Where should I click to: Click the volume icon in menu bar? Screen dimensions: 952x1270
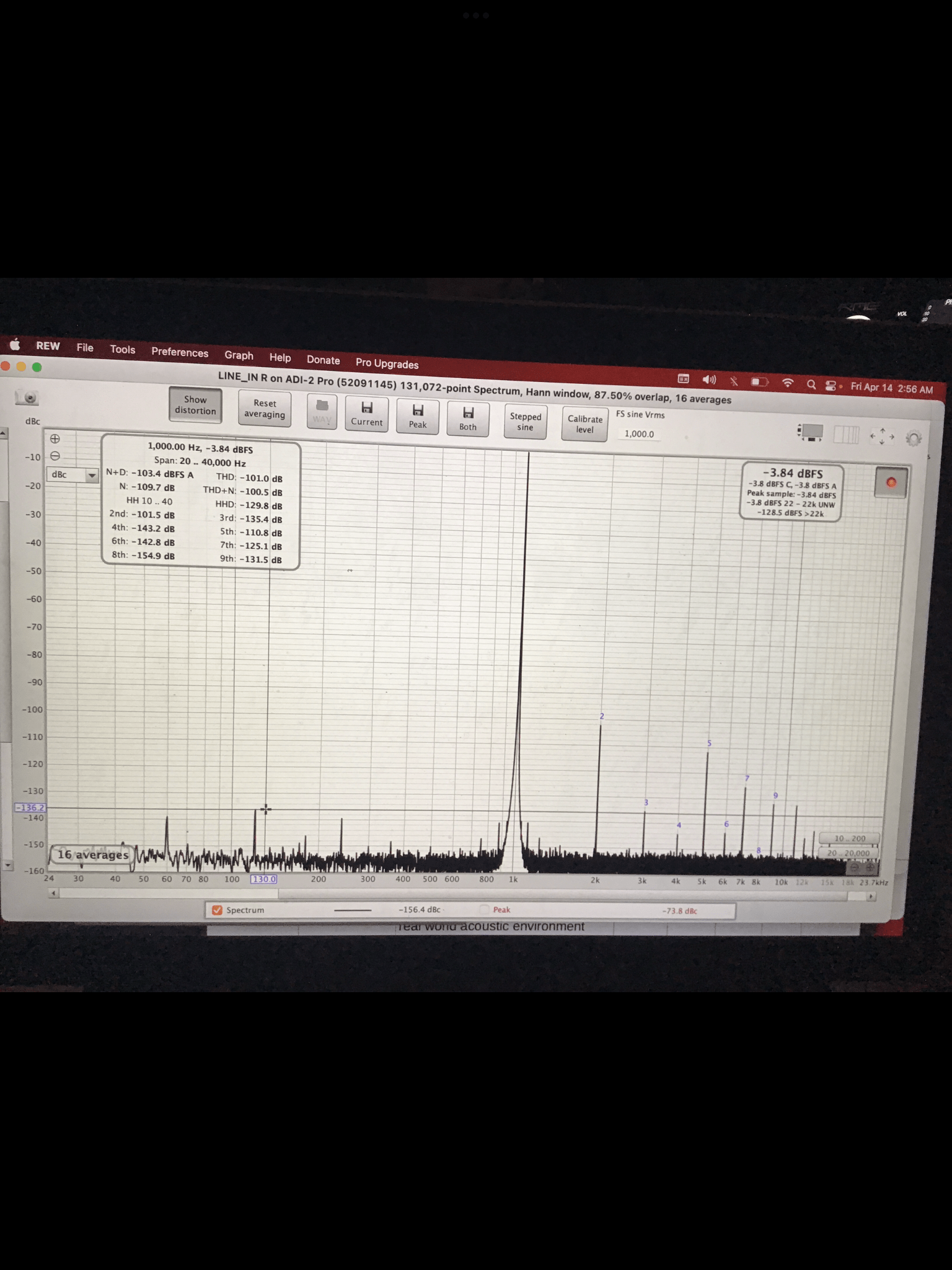(x=709, y=379)
